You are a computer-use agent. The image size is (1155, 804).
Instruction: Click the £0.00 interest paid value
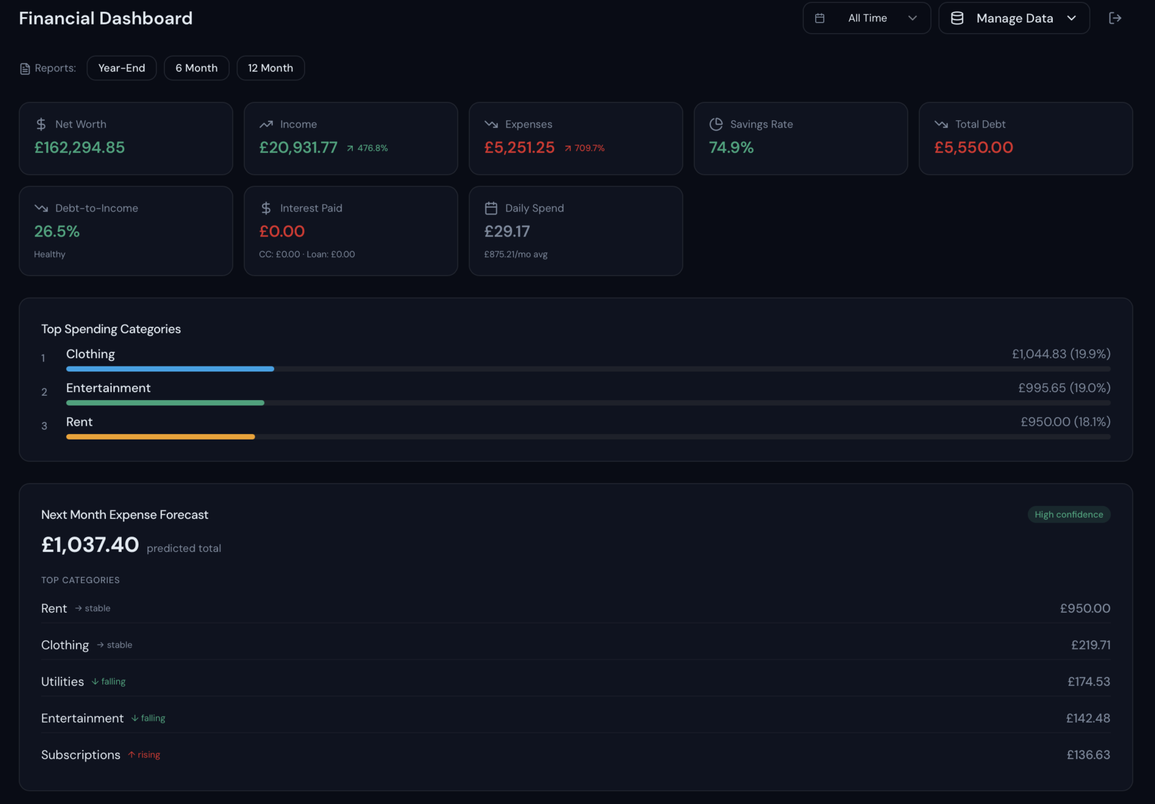click(282, 231)
